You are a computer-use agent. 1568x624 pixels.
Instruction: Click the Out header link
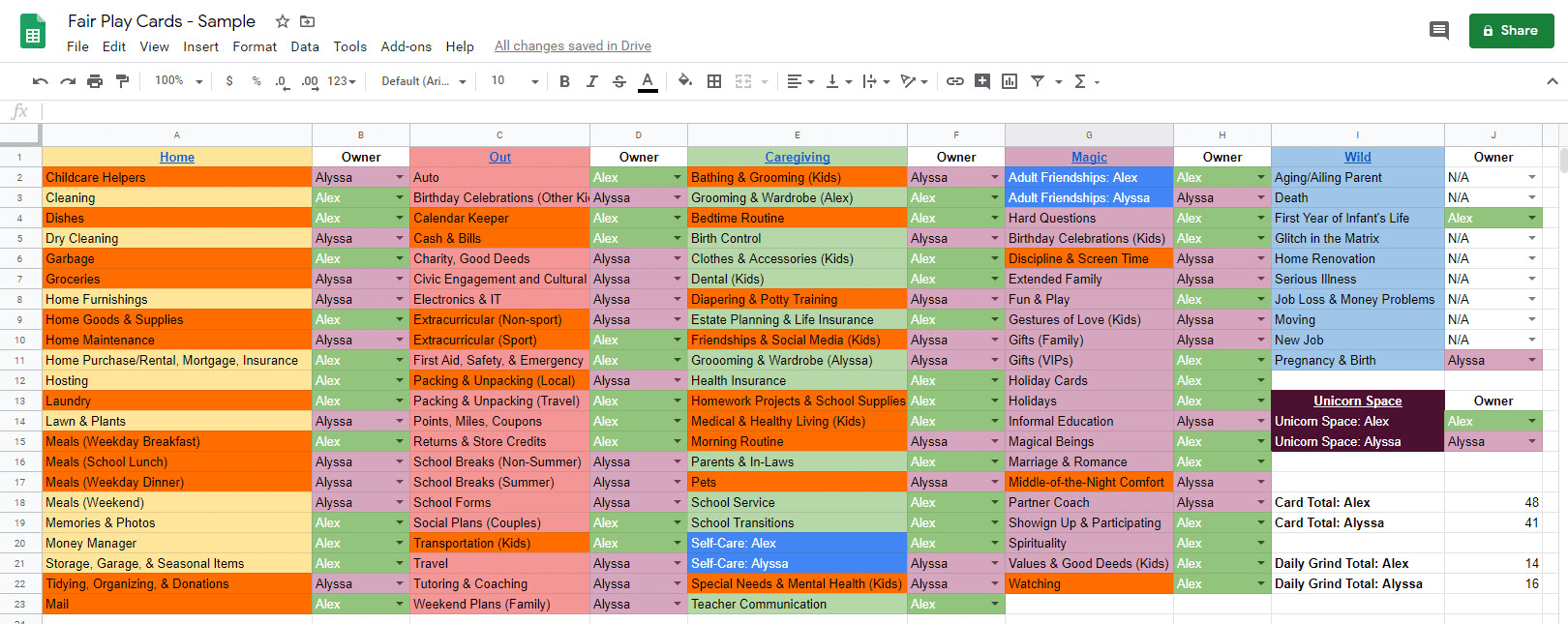click(x=500, y=158)
